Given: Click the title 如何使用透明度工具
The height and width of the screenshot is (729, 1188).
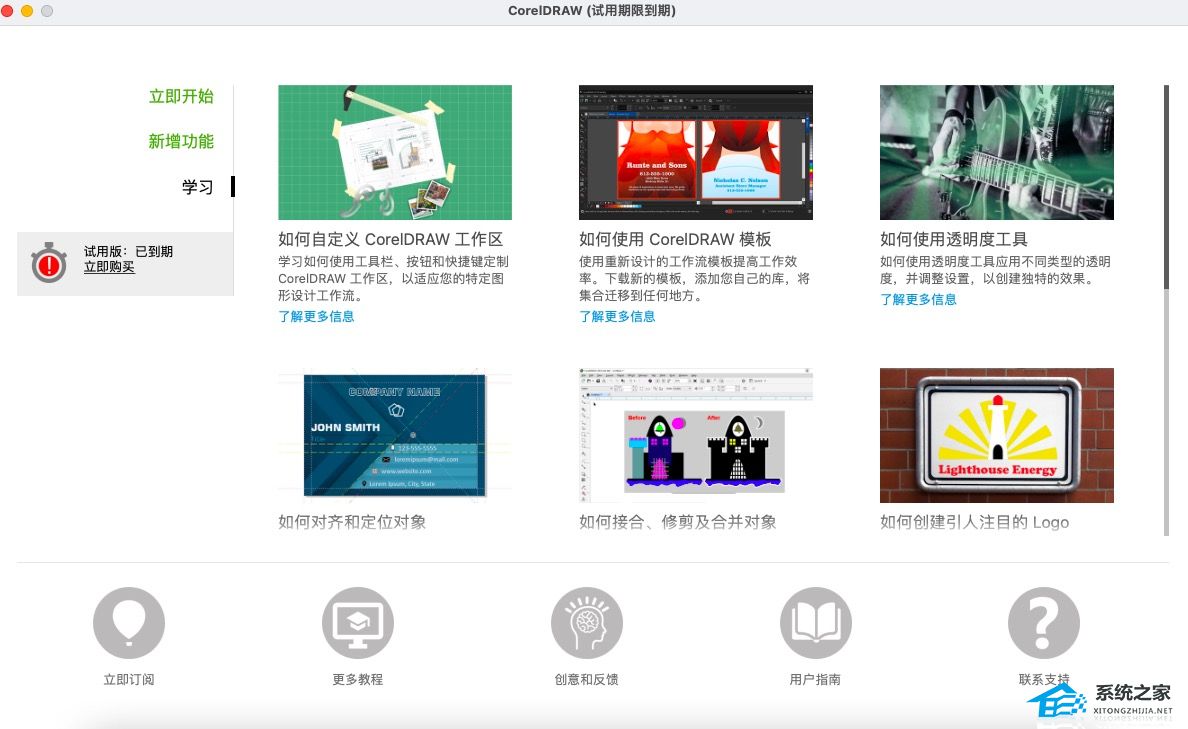Looking at the screenshot, I should 953,239.
